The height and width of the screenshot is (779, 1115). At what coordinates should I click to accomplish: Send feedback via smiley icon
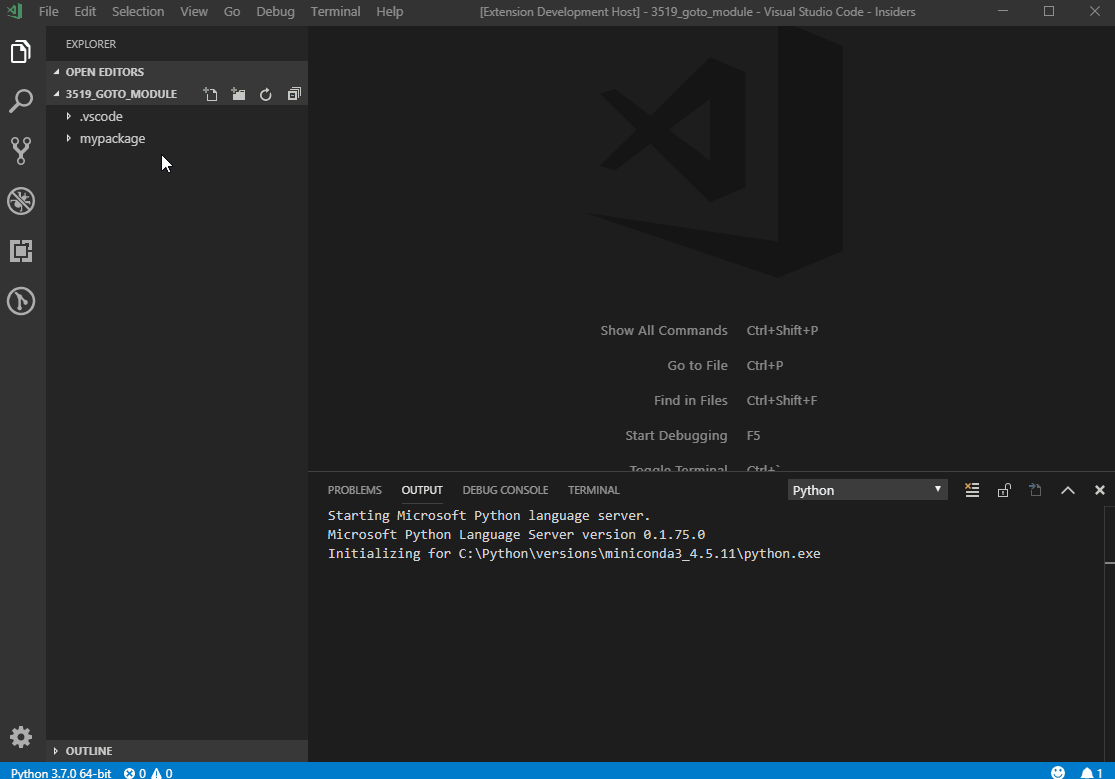click(x=1058, y=773)
